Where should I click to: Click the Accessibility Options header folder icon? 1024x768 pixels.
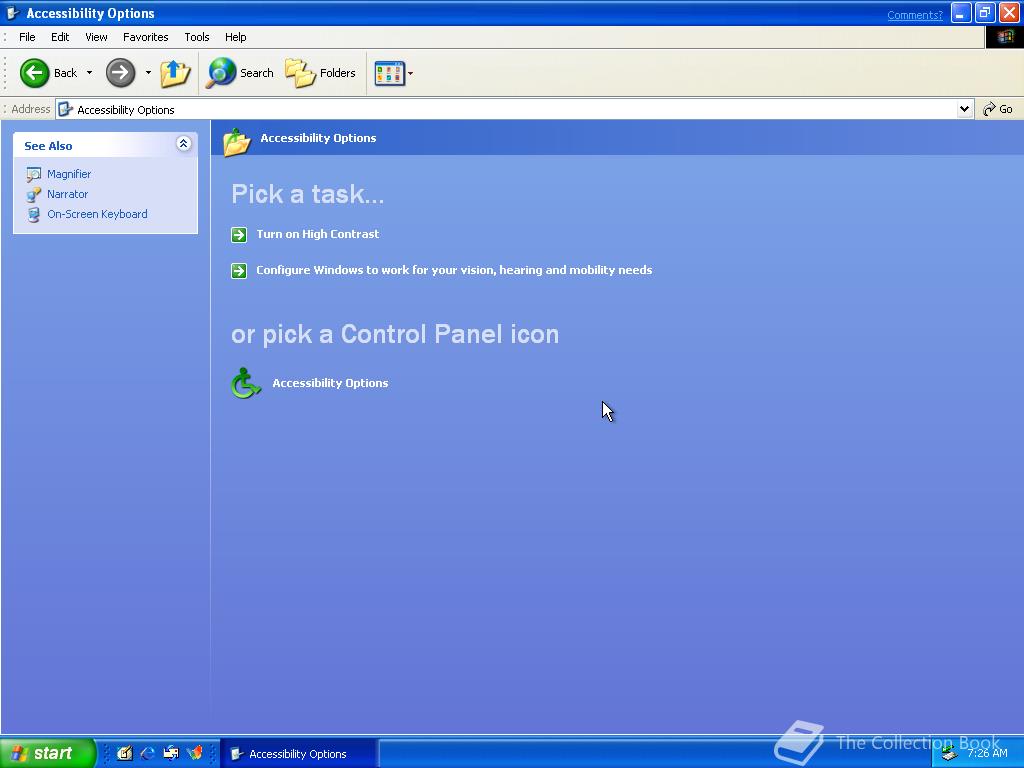tap(236, 141)
